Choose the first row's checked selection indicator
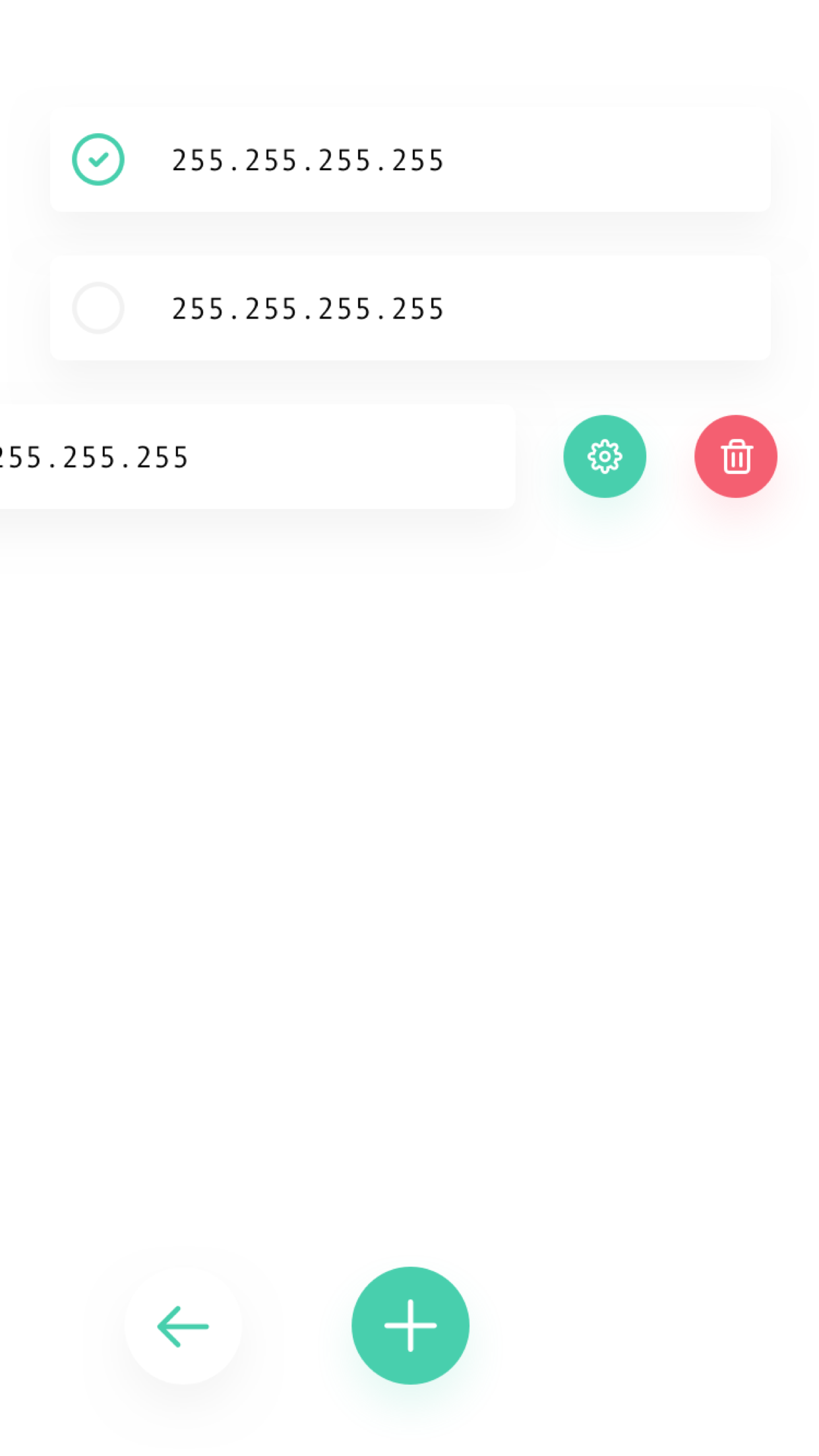819x1456 pixels. pos(98,160)
